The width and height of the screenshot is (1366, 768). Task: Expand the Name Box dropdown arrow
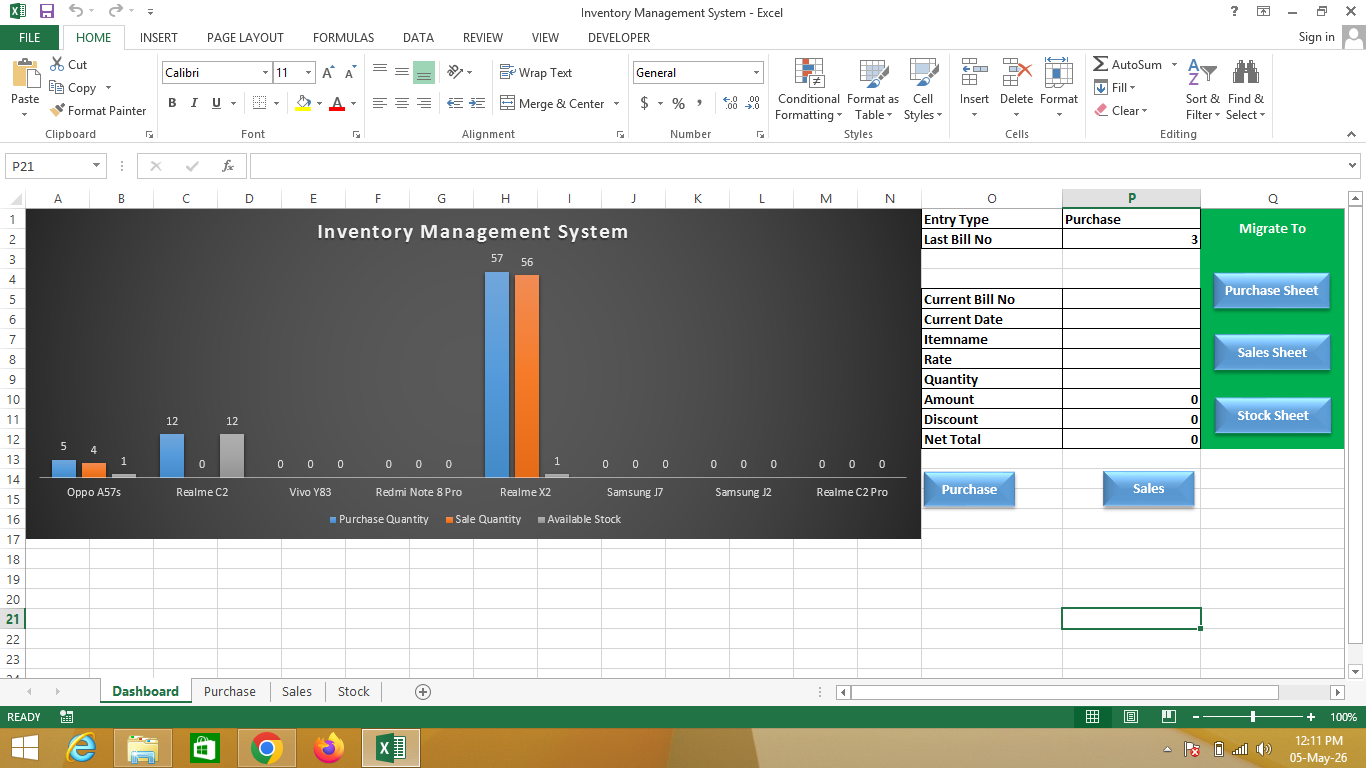(97, 166)
